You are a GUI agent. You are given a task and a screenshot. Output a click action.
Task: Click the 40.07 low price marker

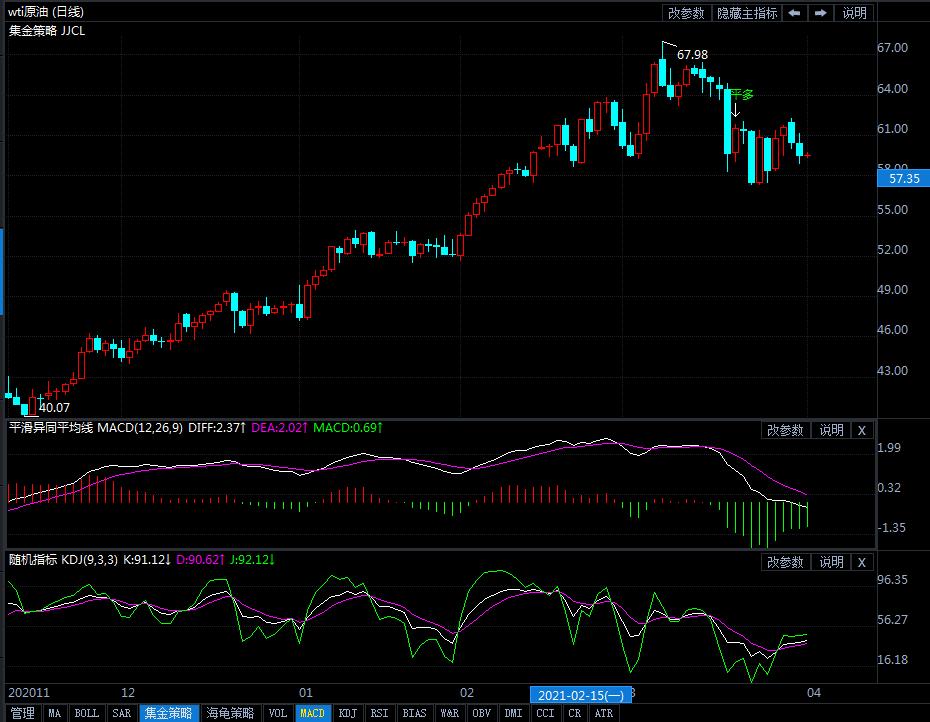pyautogui.click(x=54, y=407)
